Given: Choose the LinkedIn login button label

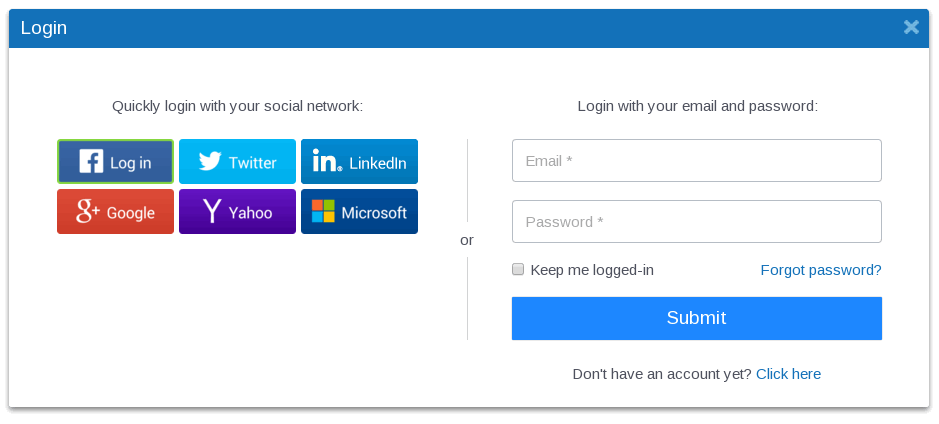Looking at the screenshot, I should (377, 162).
